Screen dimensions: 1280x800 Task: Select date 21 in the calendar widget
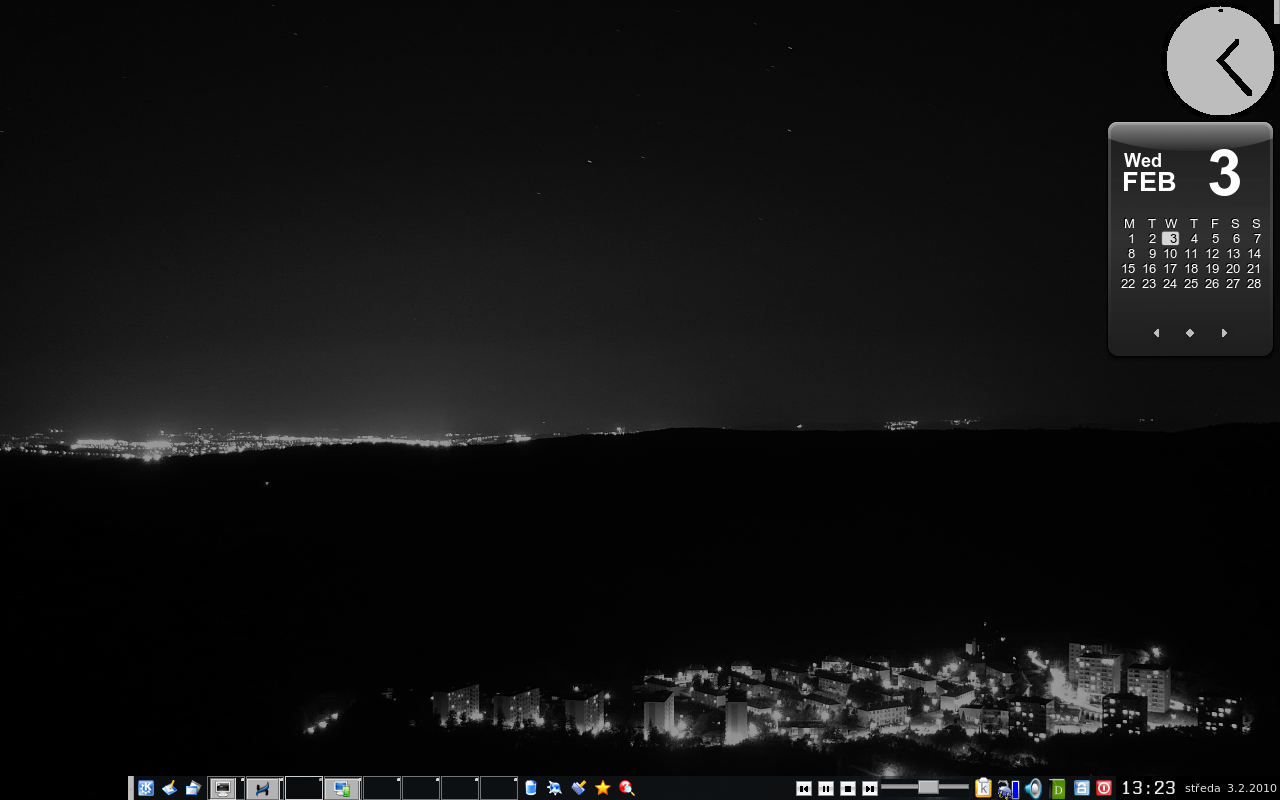coord(1254,269)
